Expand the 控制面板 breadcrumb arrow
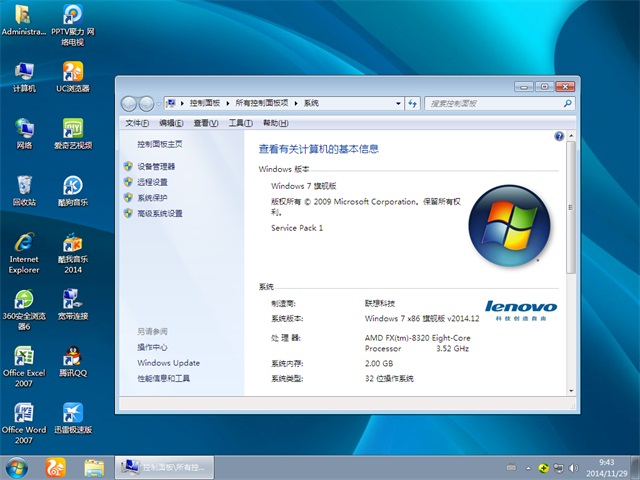 [229, 103]
